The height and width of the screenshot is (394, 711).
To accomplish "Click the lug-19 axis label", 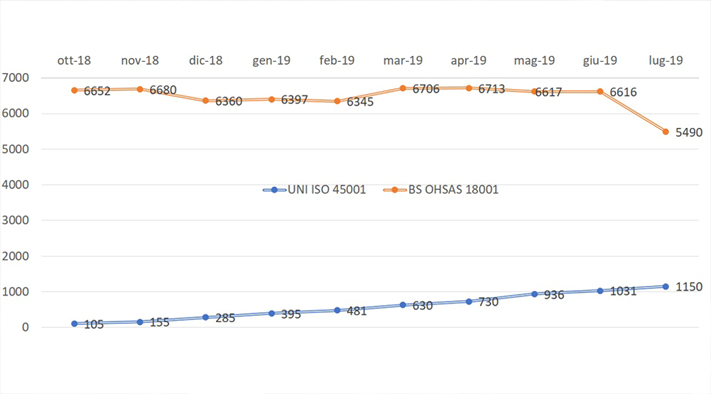I will tap(666, 61).
